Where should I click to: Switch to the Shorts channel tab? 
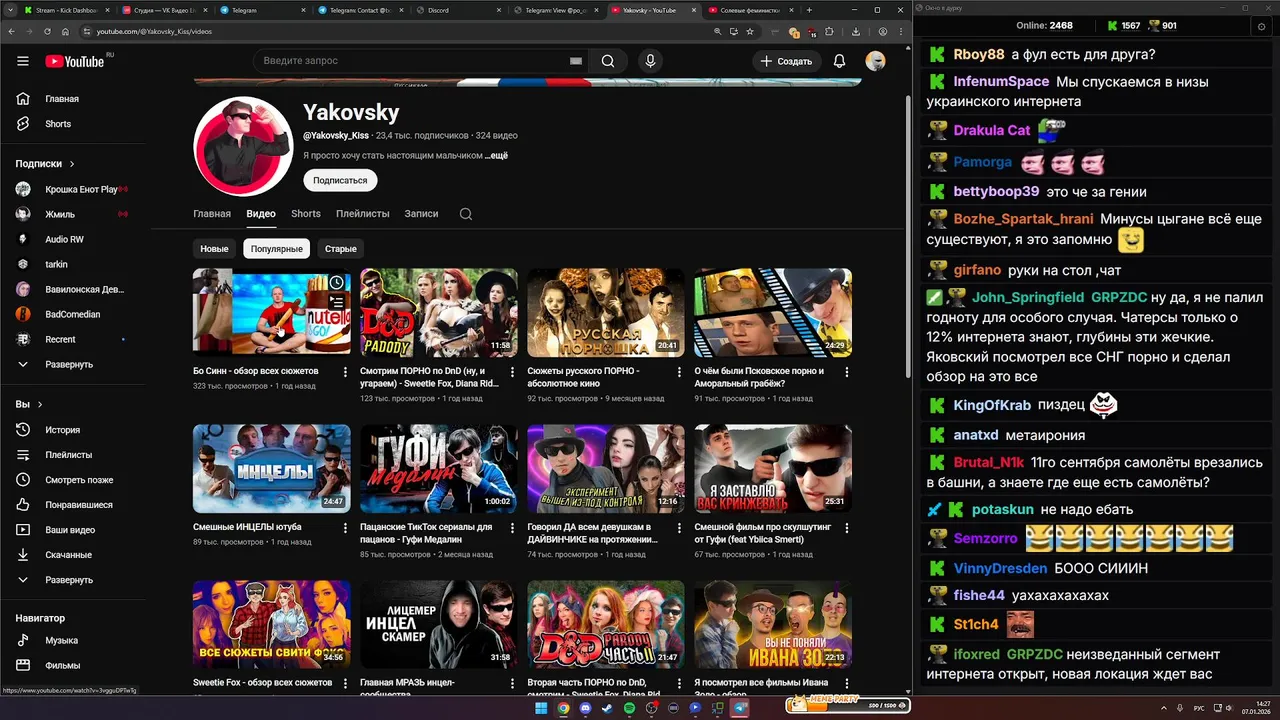306,214
